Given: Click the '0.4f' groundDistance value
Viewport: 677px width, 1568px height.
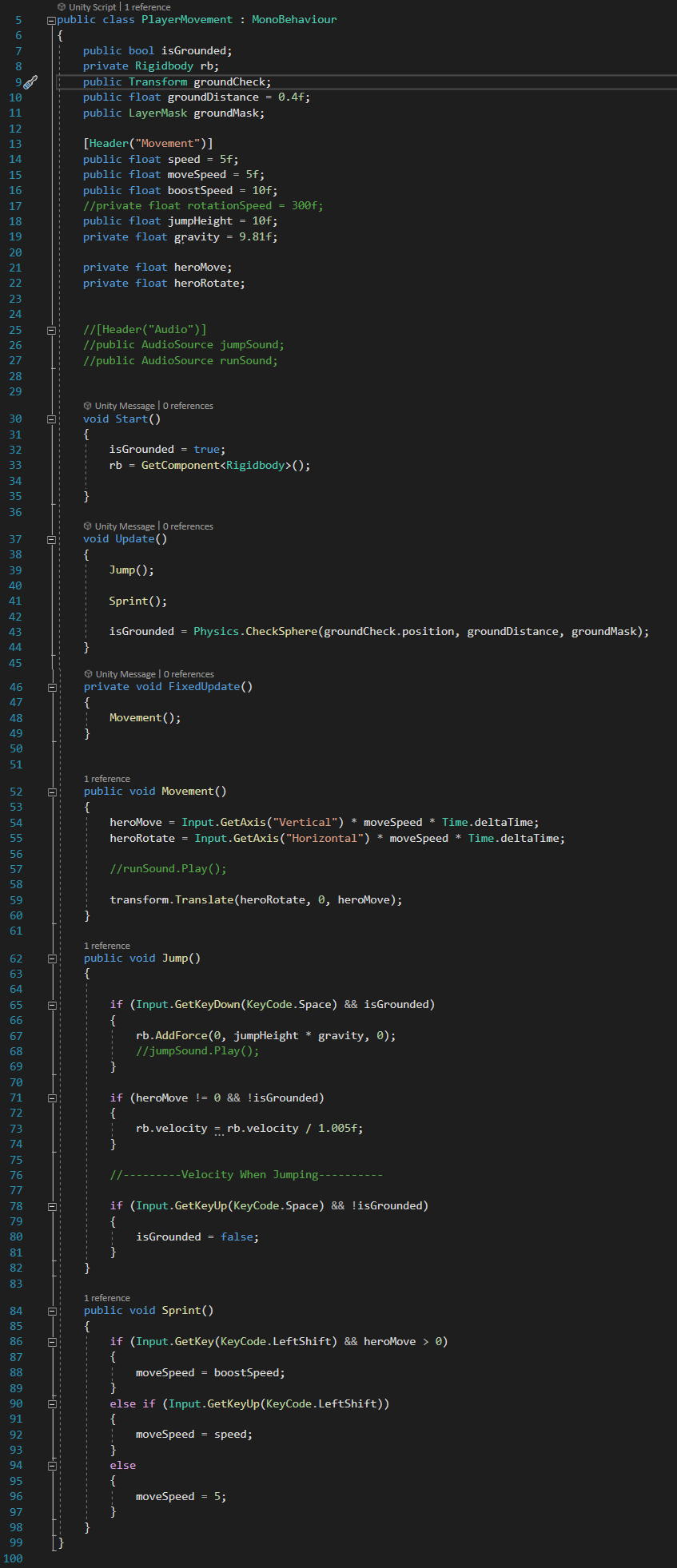Looking at the screenshot, I should click(291, 97).
